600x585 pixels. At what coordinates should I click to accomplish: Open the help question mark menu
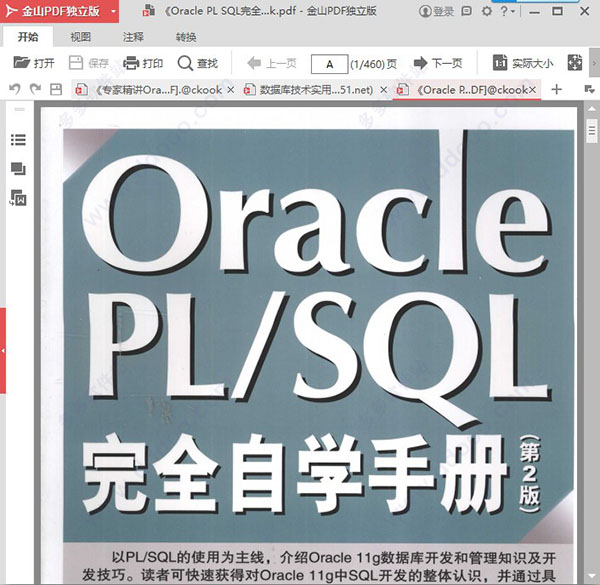tap(507, 11)
